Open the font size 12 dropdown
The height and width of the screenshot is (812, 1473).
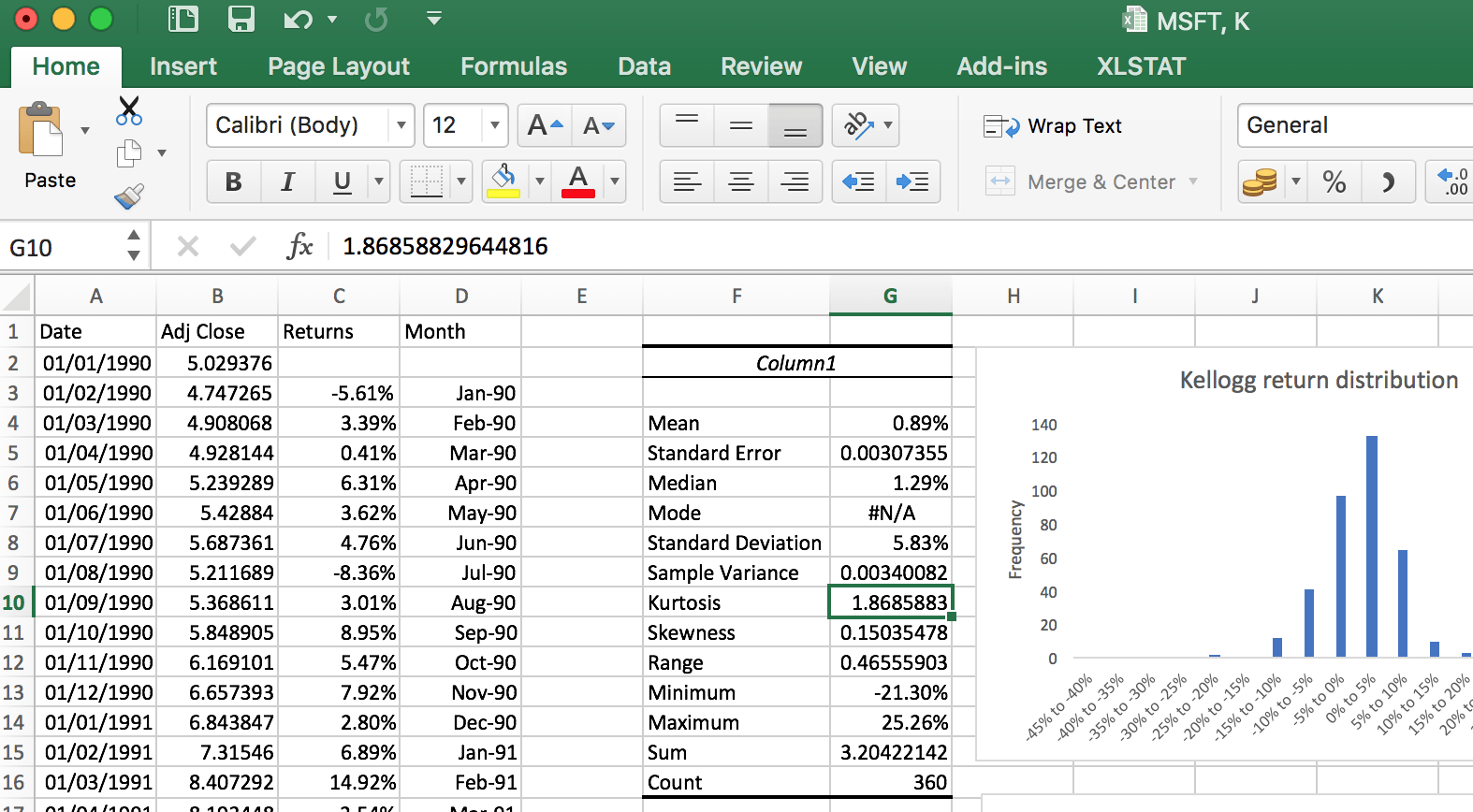[x=495, y=125]
